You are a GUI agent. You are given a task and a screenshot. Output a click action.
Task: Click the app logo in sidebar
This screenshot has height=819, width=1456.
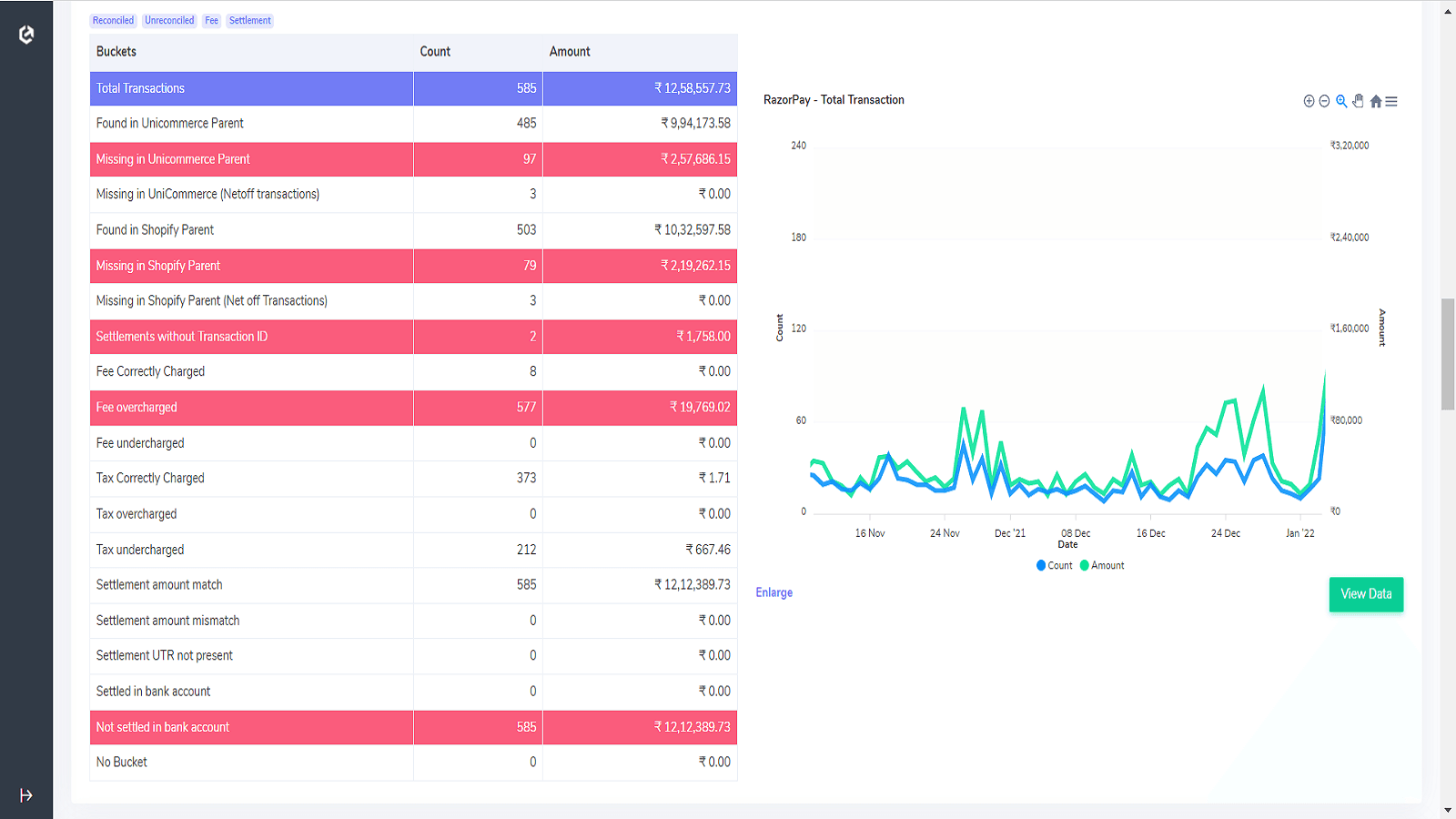[26, 35]
